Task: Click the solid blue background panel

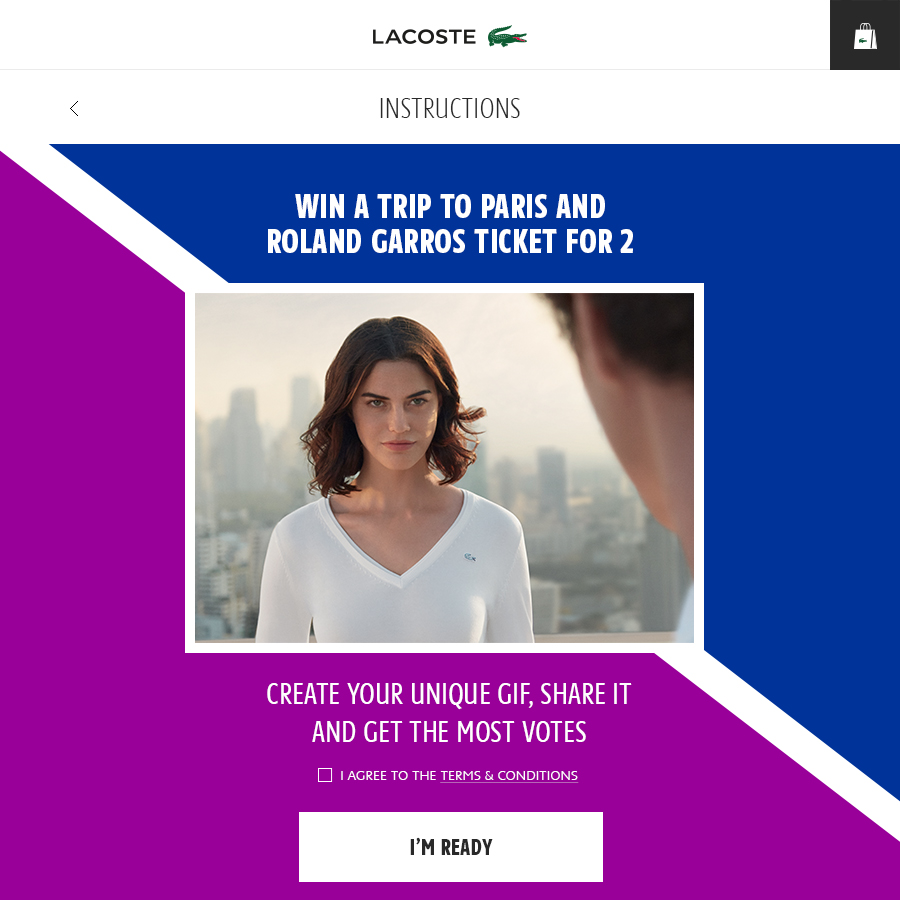Action: 798,402
